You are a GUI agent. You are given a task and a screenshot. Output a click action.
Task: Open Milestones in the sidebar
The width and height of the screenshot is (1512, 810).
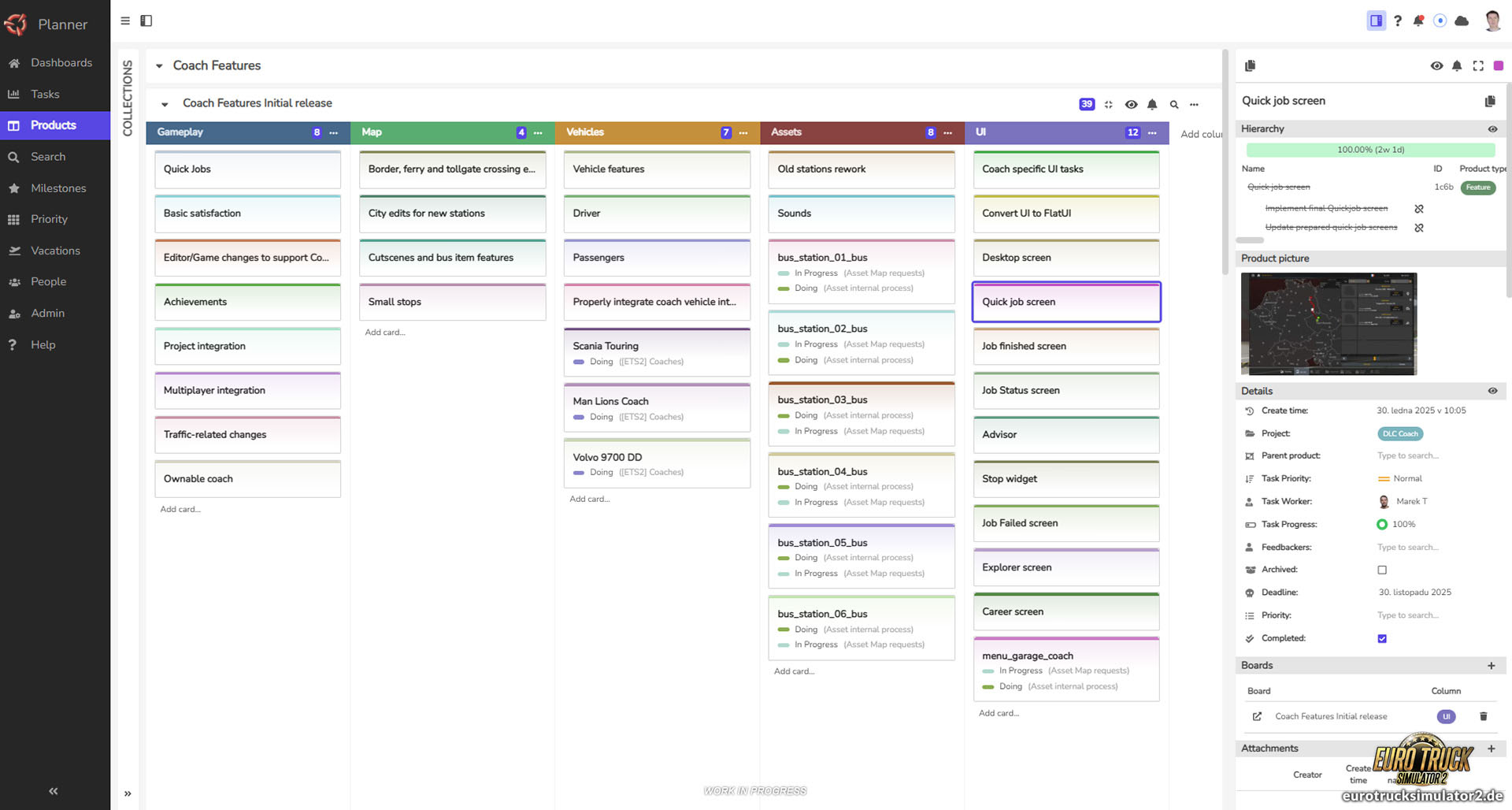58,188
